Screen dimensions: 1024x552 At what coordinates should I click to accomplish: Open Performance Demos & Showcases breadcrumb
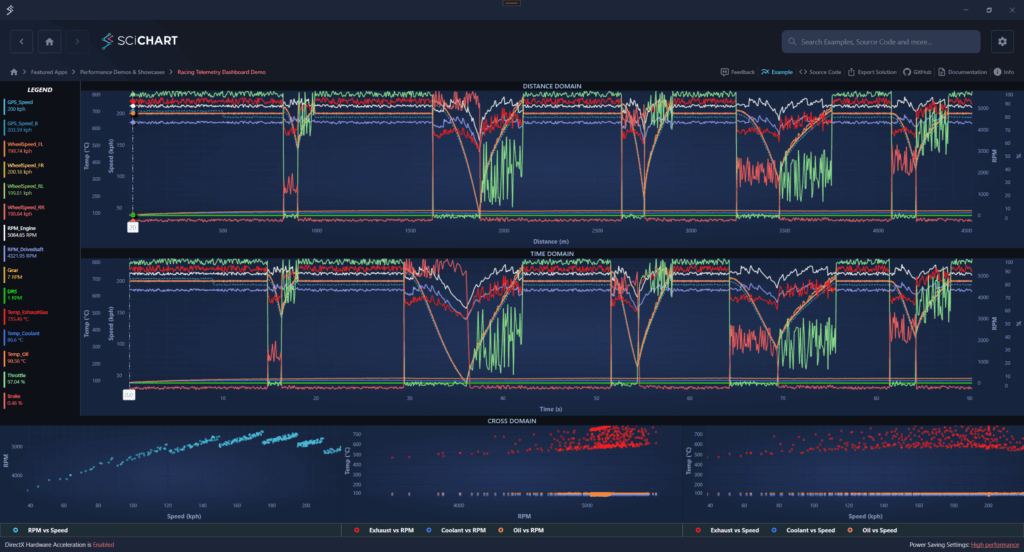pos(125,72)
